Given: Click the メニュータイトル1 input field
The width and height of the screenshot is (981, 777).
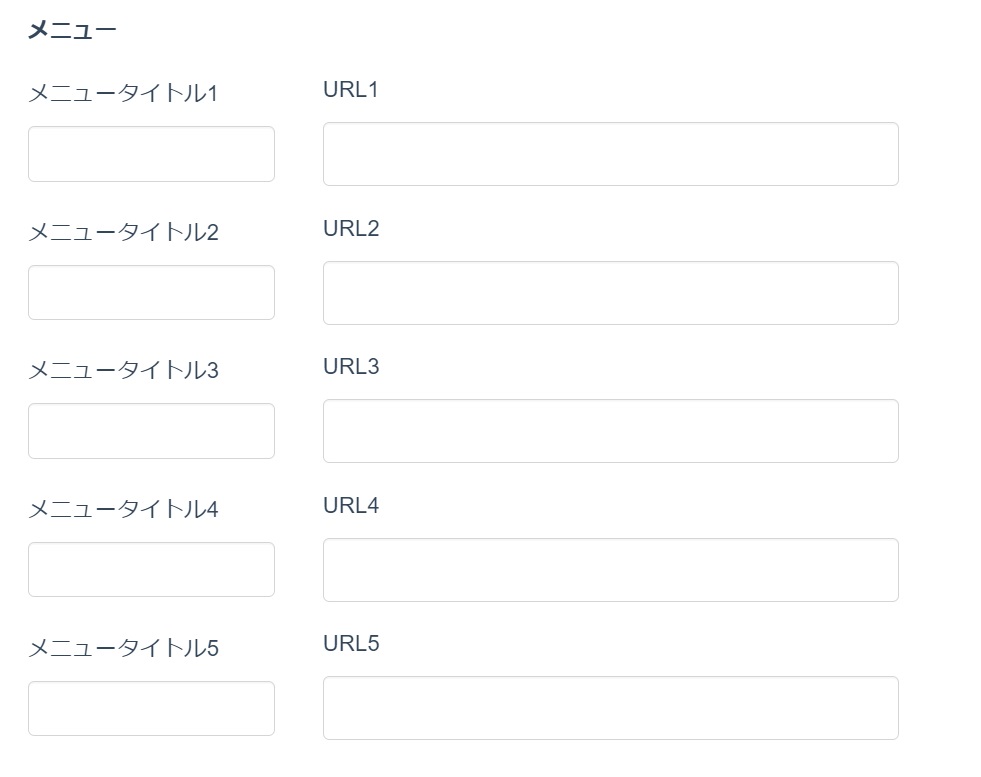Looking at the screenshot, I should (151, 154).
